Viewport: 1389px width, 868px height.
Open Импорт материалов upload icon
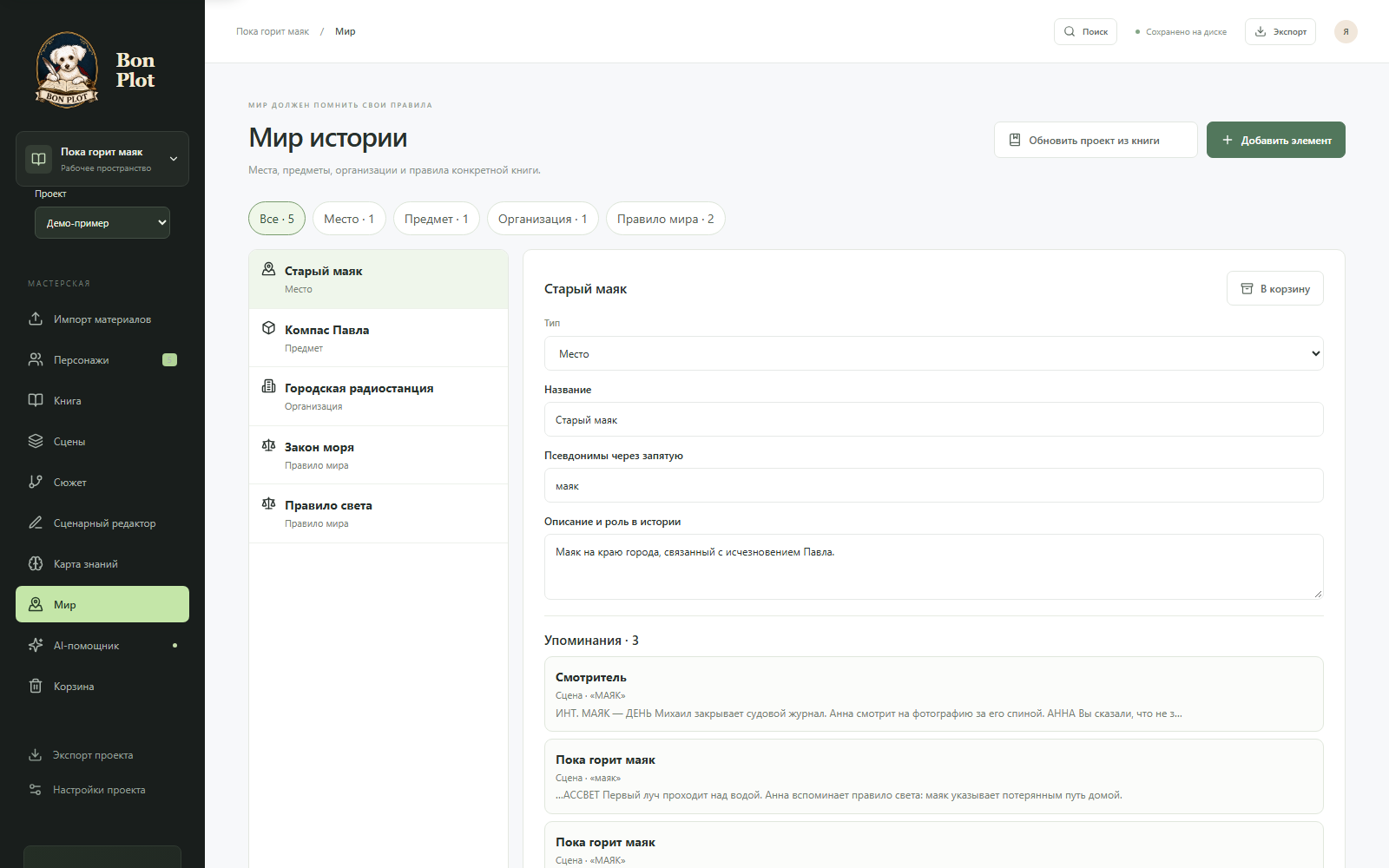(36, 319)
